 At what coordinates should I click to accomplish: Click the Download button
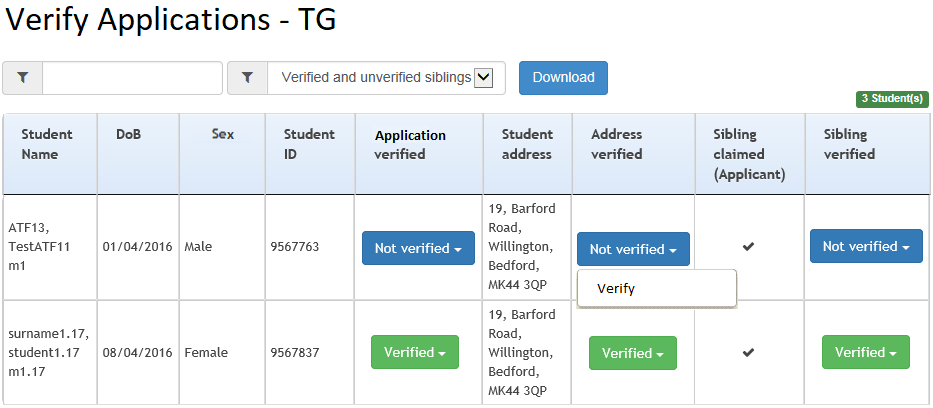(x=563, y=78)
